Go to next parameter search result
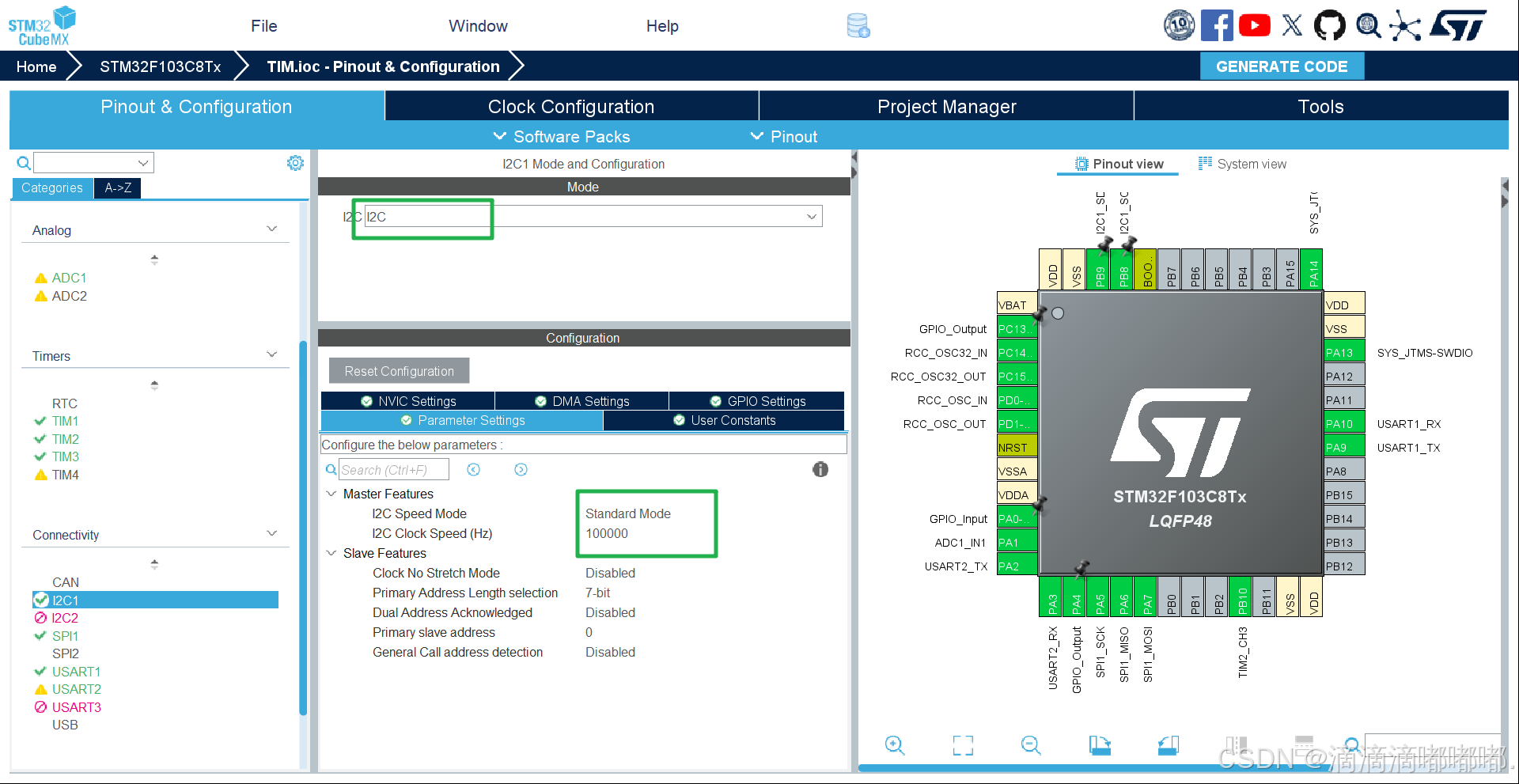 click(x=521, y=470)
